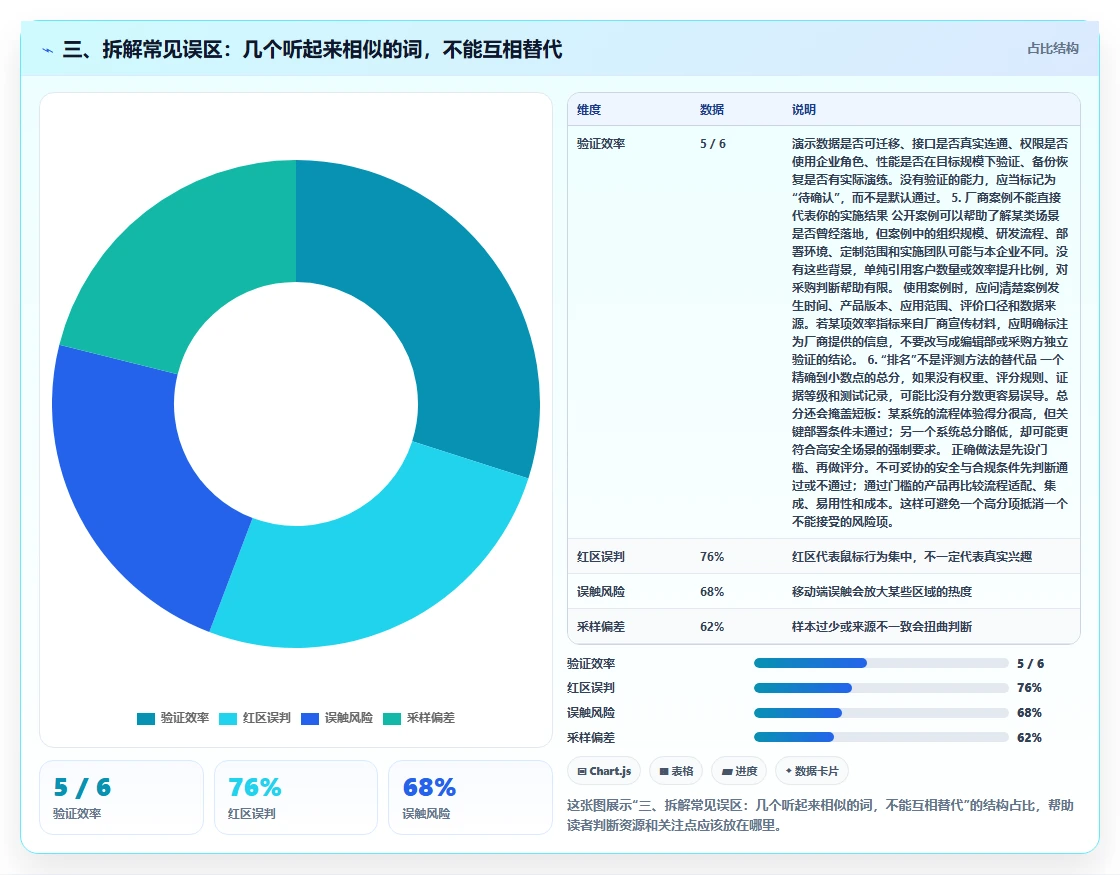1120x875 pixels.
Task: Click the 验证效率 progress bar
Action: click(x=881, y=664)
